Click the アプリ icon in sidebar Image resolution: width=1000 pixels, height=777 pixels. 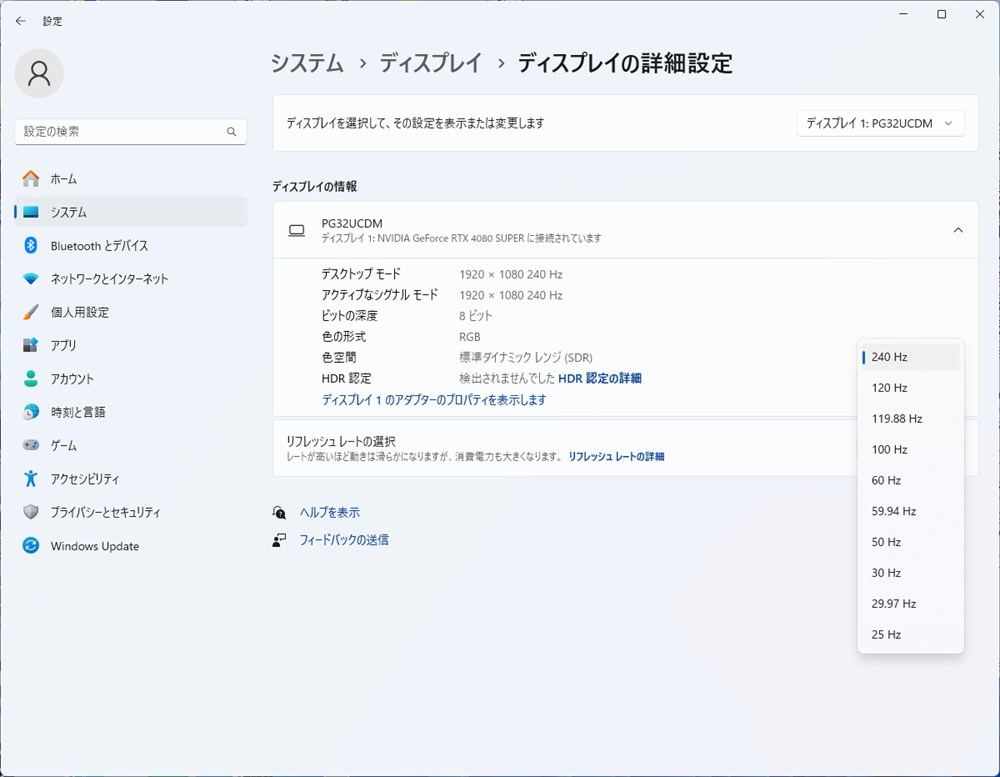pyautogui.click(x=31, y=345)
